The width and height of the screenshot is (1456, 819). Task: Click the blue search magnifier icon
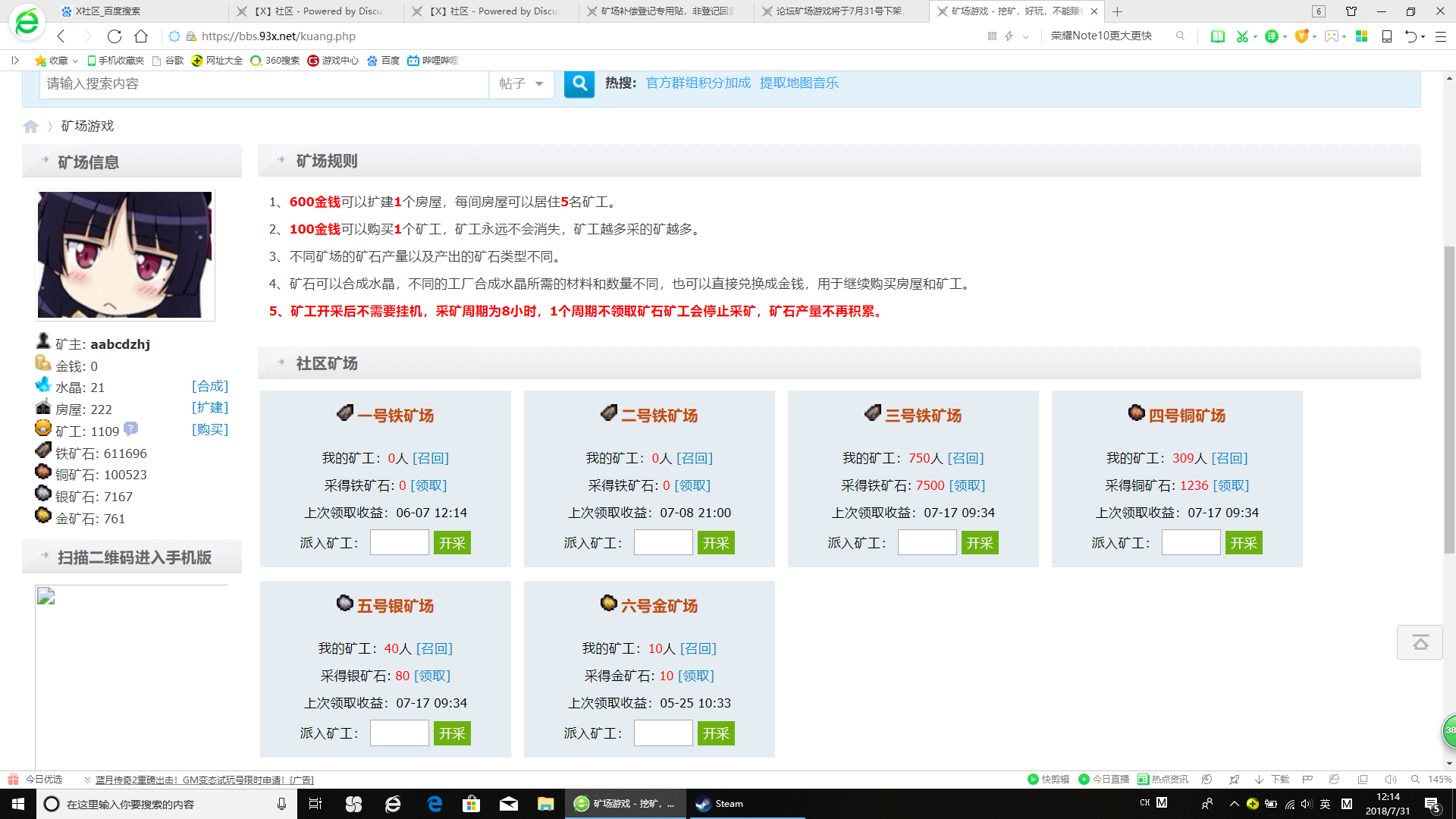click(579, 84)
